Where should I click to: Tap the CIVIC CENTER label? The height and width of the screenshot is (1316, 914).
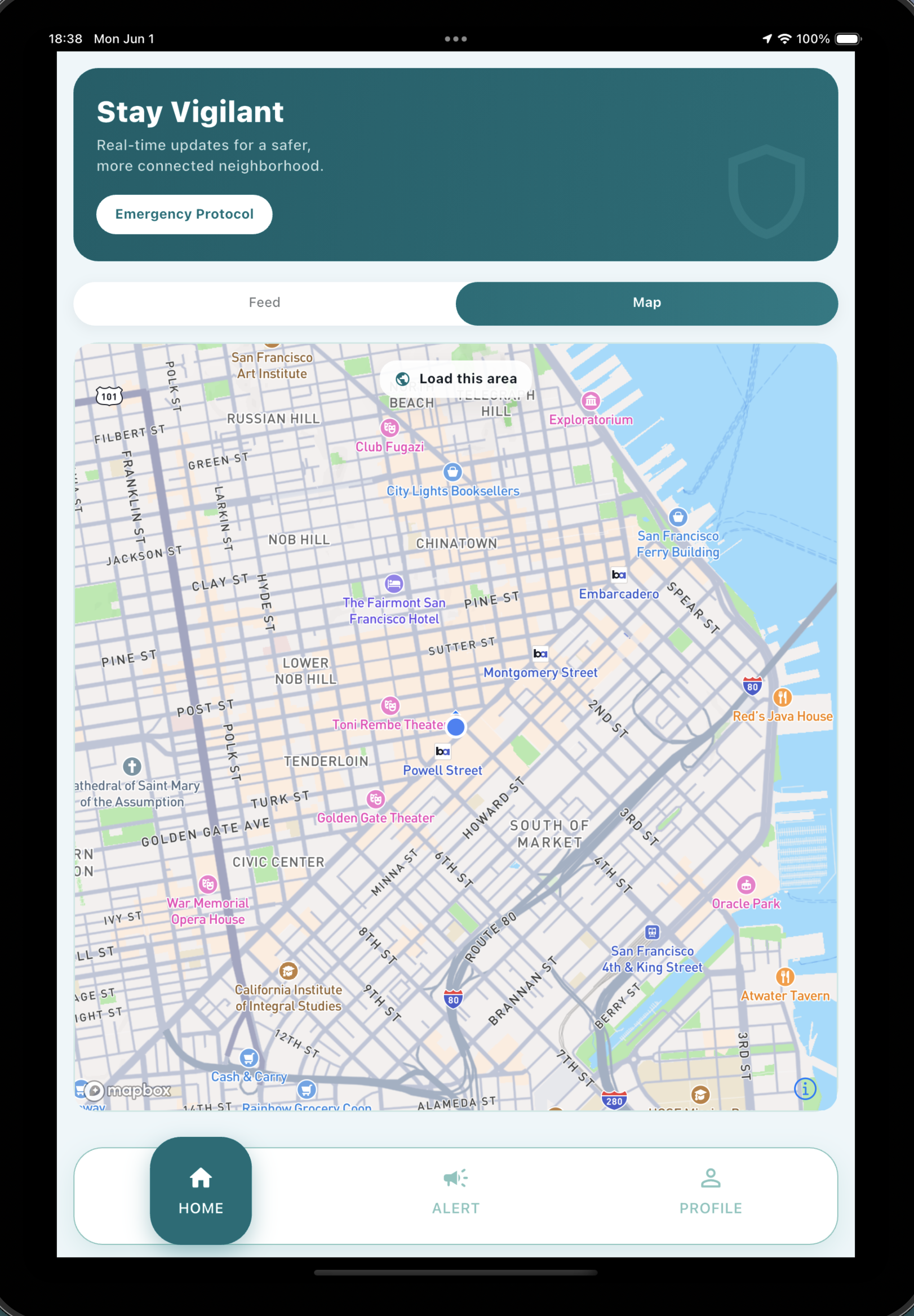point(278,862)
